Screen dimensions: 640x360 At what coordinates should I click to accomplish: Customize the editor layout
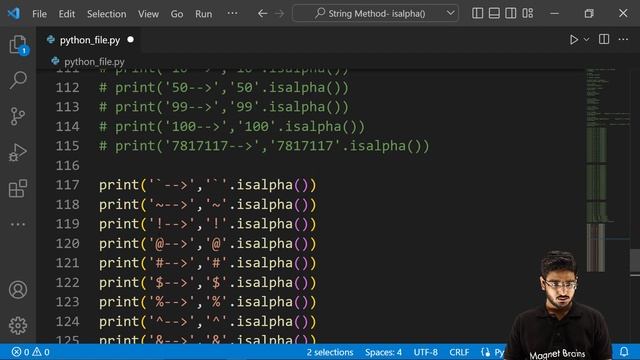point(528,13)
